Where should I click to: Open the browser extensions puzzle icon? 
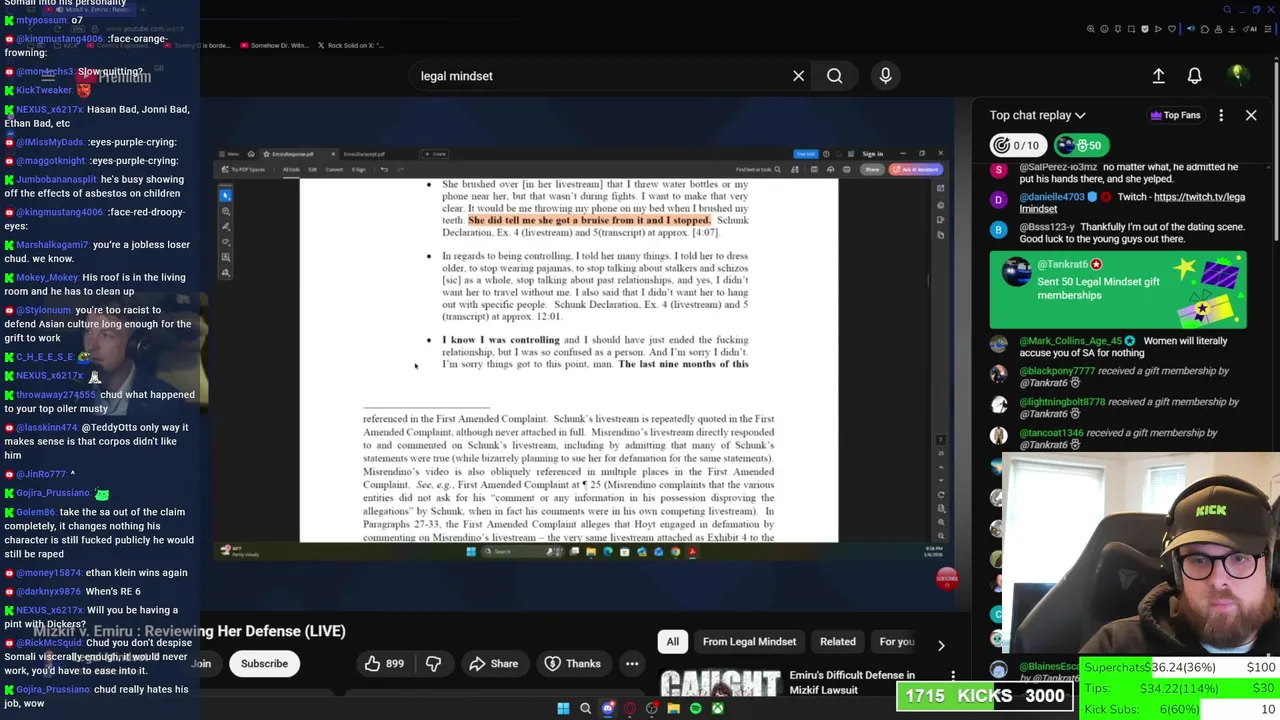tap(1204, 29)
